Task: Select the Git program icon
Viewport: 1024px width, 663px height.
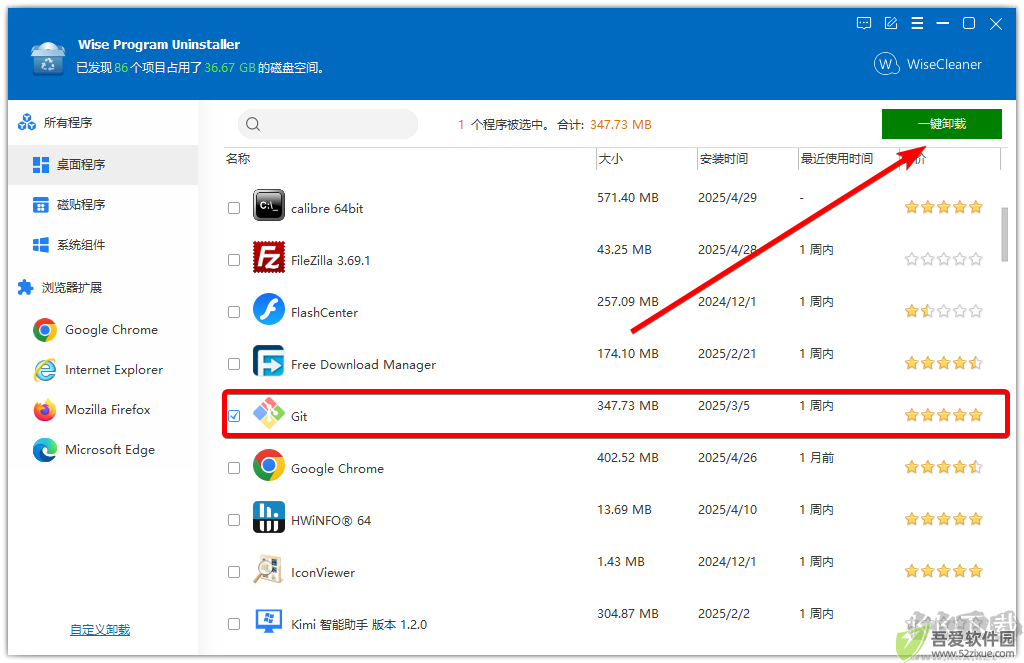Action: pyautogui.click(x=268, y=413)
